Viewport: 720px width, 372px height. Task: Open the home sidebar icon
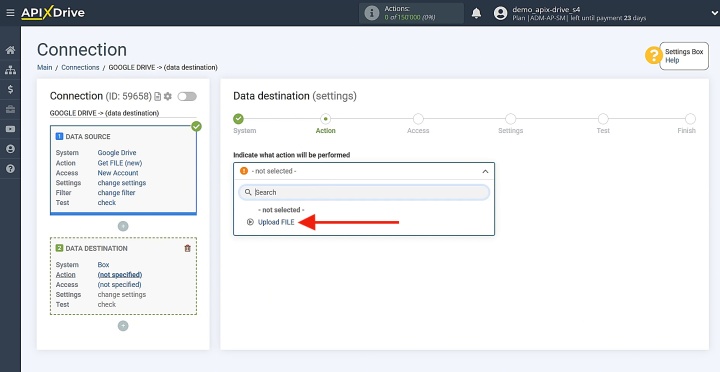click(10, 50)
